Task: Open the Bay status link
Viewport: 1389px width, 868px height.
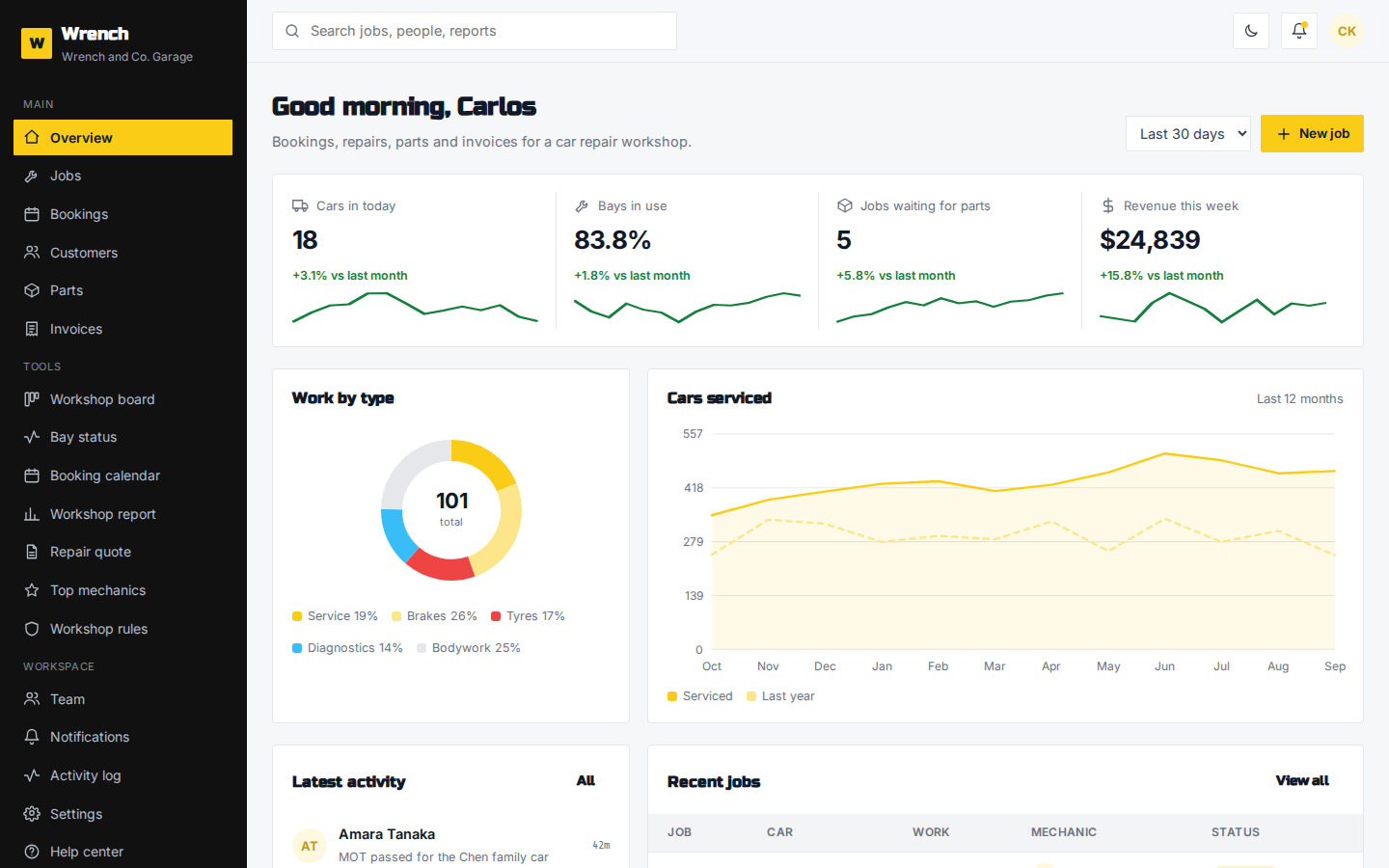Action: click(x=123, y=437)
